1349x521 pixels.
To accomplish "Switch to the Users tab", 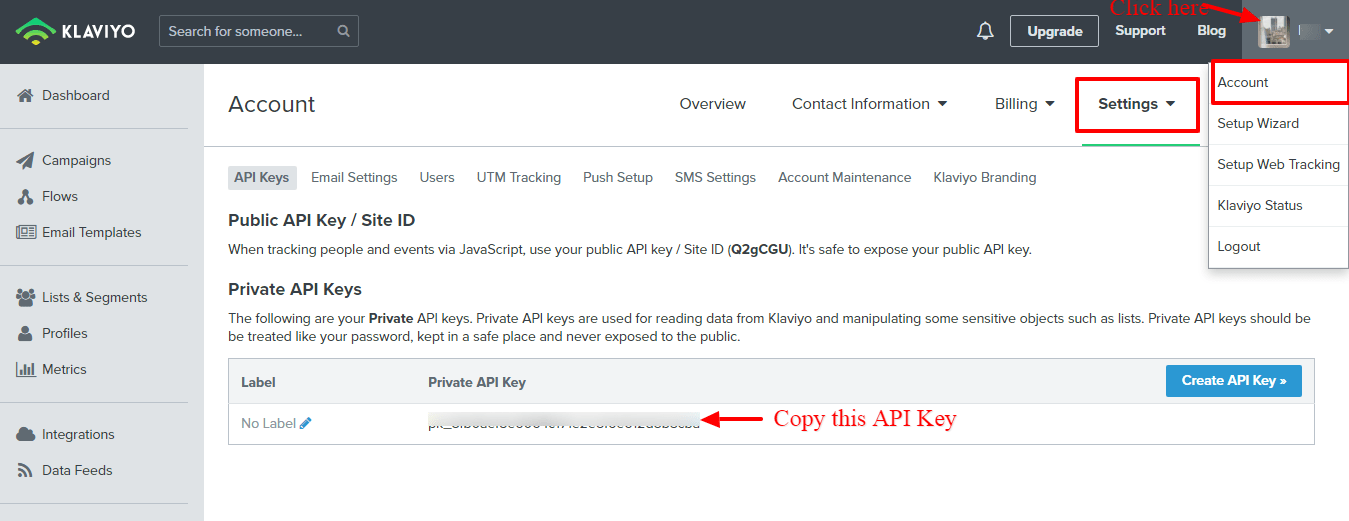I will [x=437, y=177].
